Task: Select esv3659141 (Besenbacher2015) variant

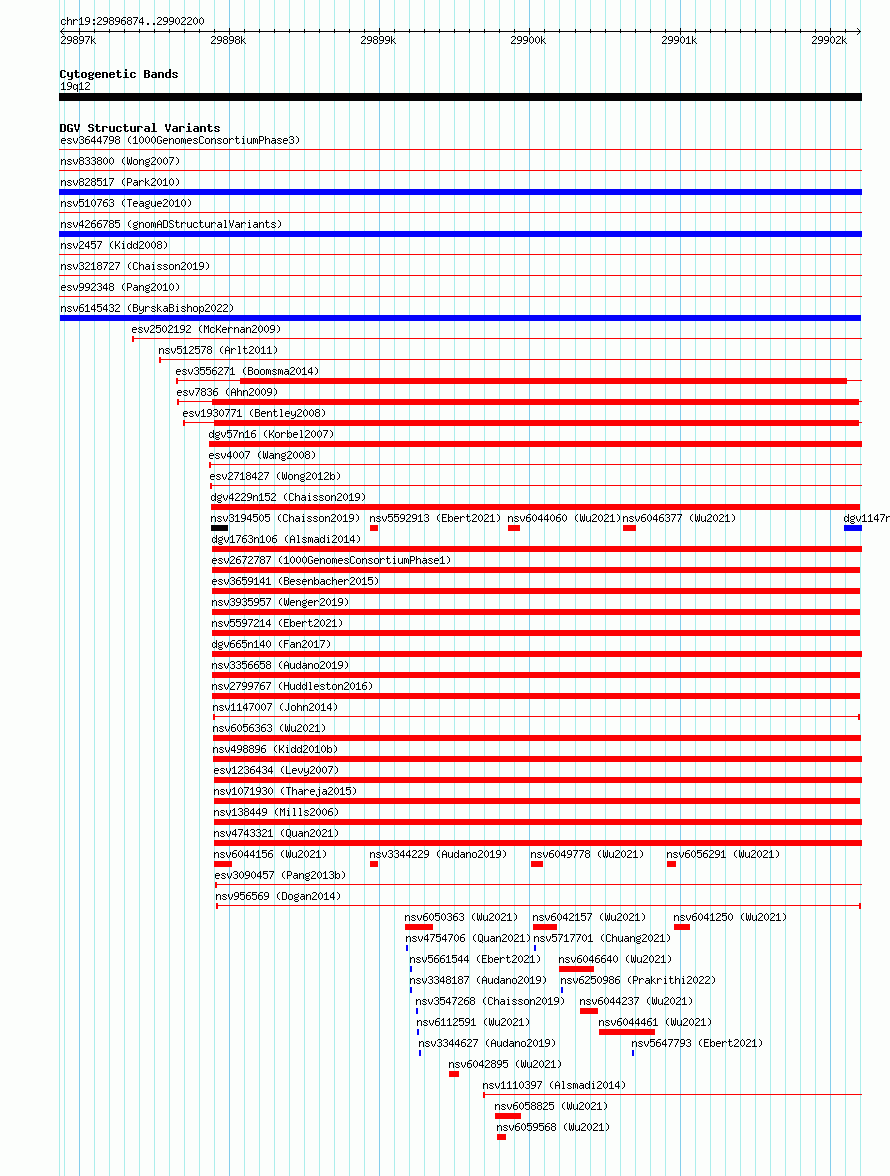Action: [x=295, y=581]
